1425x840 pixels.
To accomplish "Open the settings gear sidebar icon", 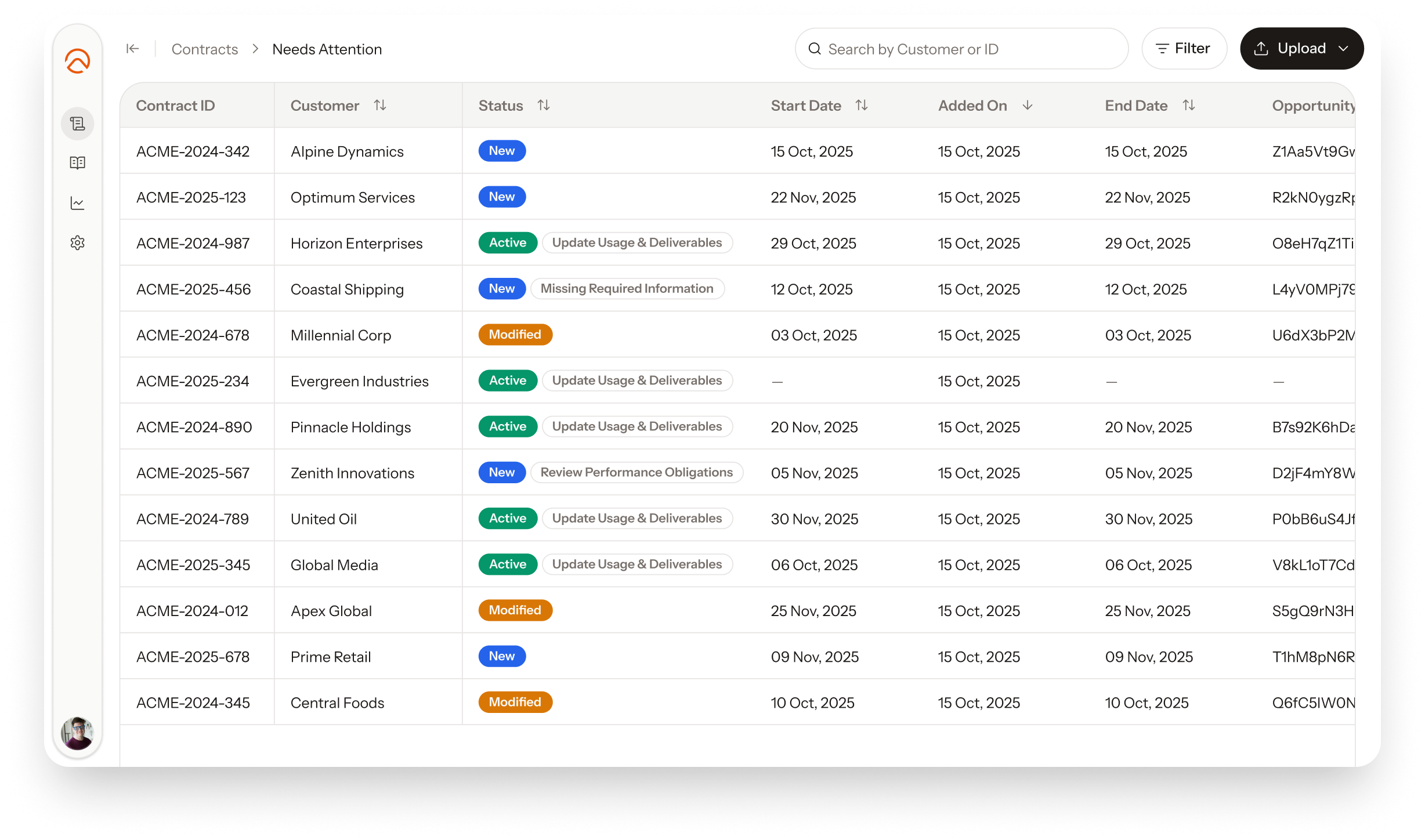I will pyautogui.click(x=77, y=242).
